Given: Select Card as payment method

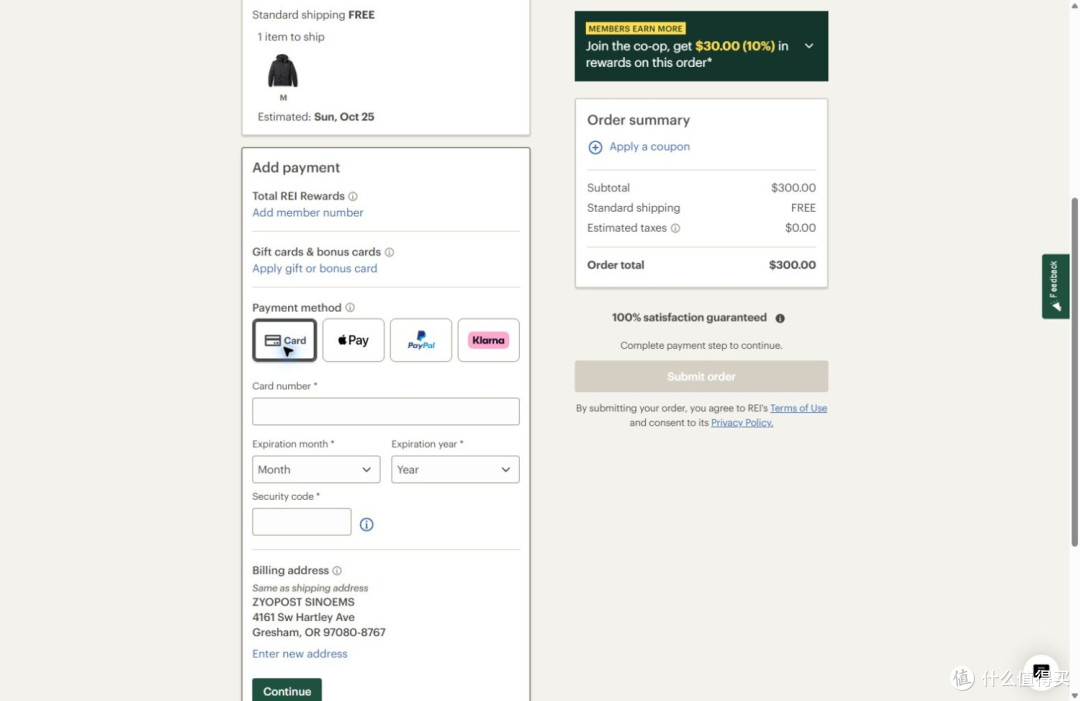Looking at the screenshot, I should [284, 340].
